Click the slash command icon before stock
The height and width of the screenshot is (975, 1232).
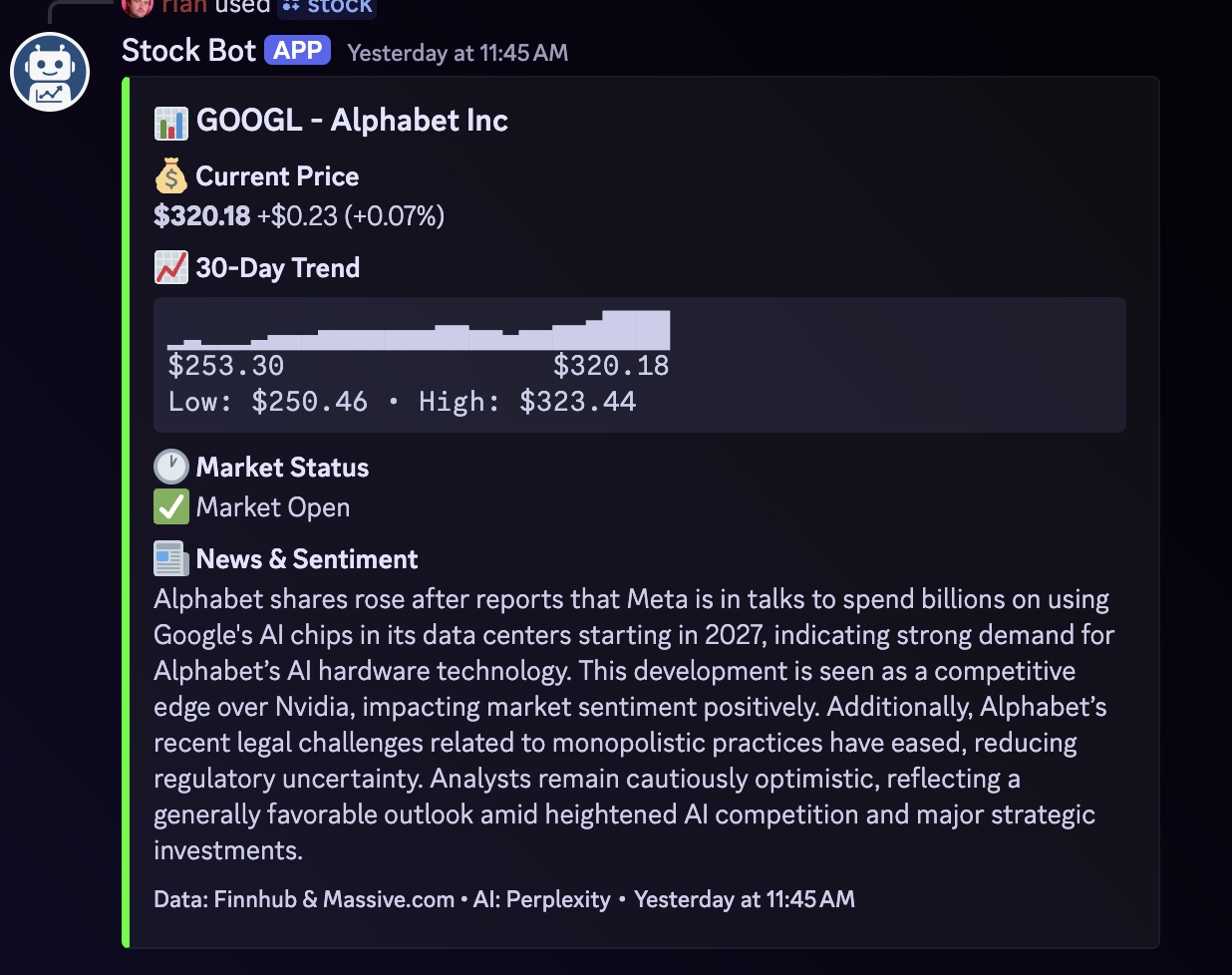coord(291,6)
